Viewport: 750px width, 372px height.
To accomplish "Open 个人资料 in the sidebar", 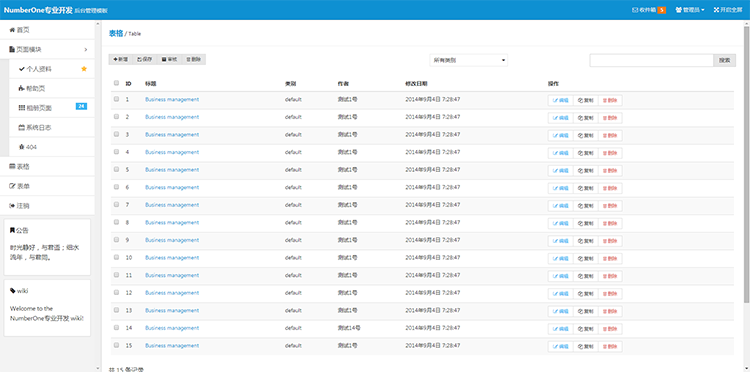I will 52,69.
